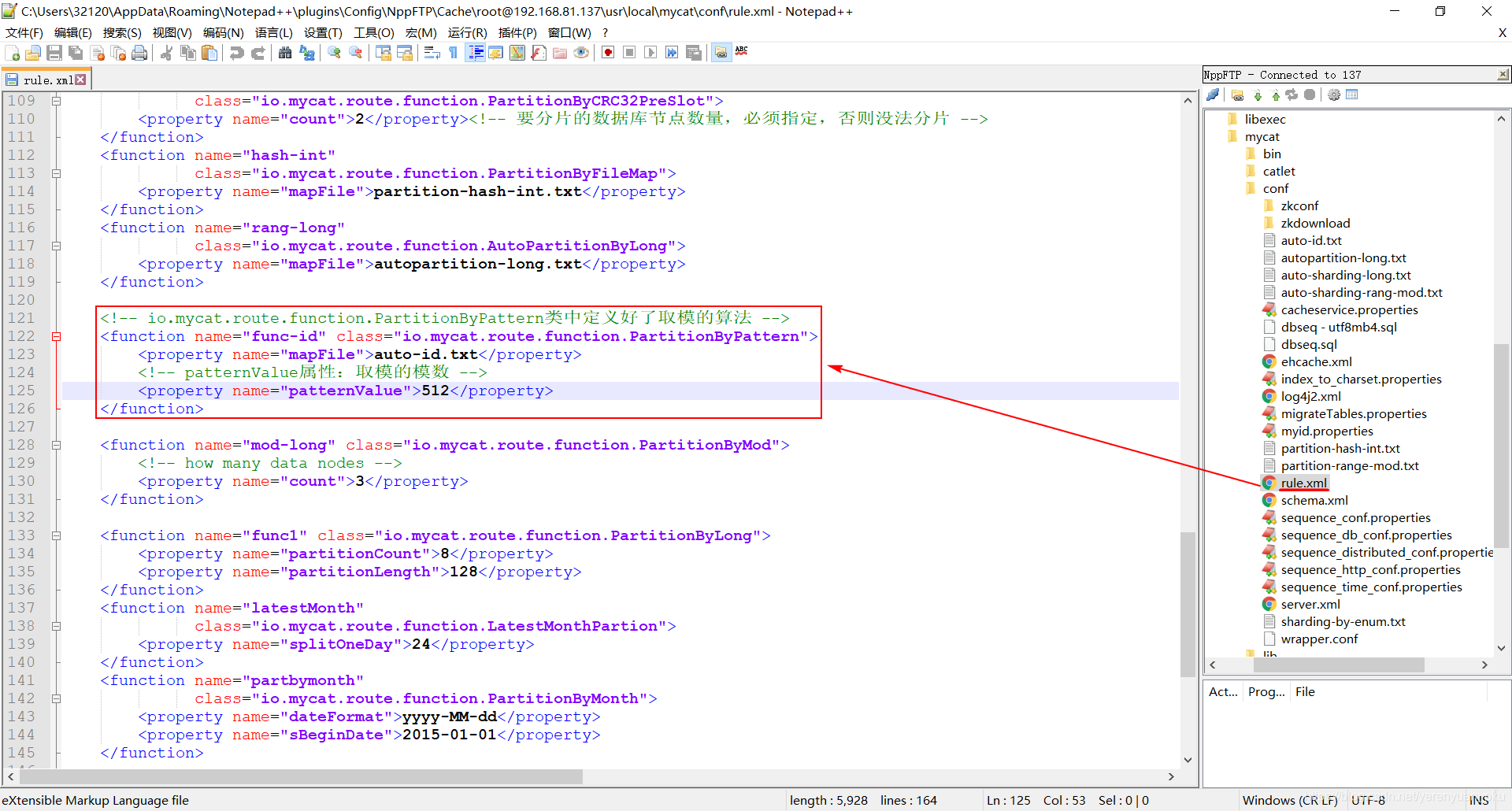Click the Zoom In magnifier icon

[335, 53]
